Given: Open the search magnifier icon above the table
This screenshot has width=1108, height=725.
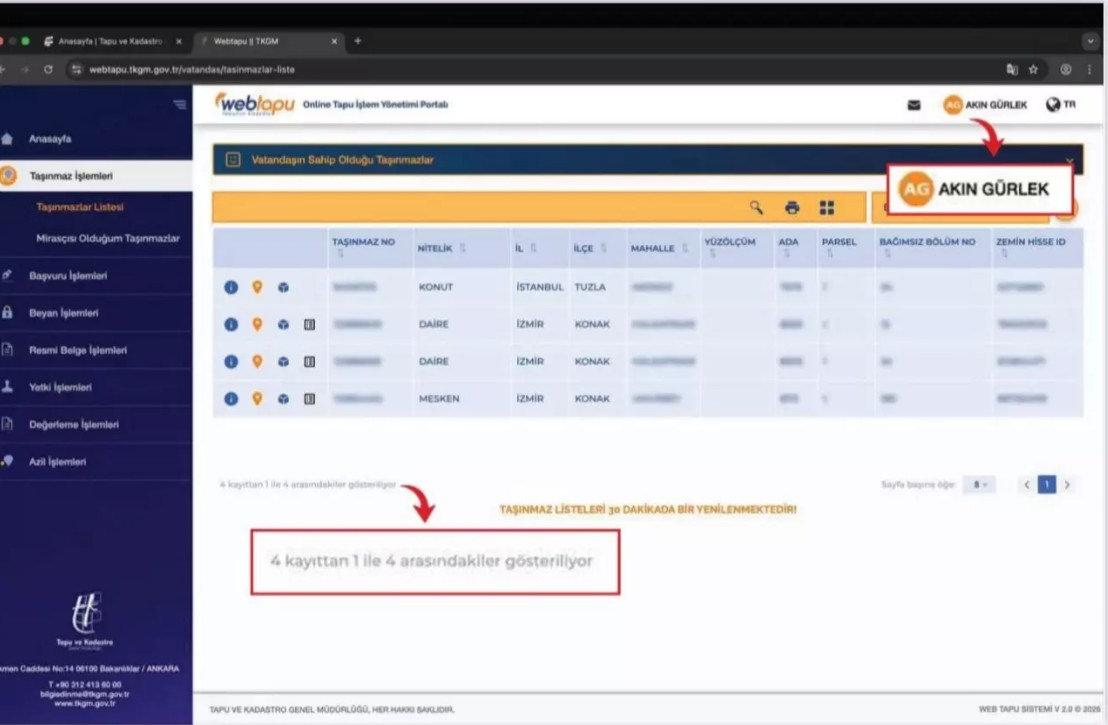Looking at the screenshot, I should tap(754, 207).
